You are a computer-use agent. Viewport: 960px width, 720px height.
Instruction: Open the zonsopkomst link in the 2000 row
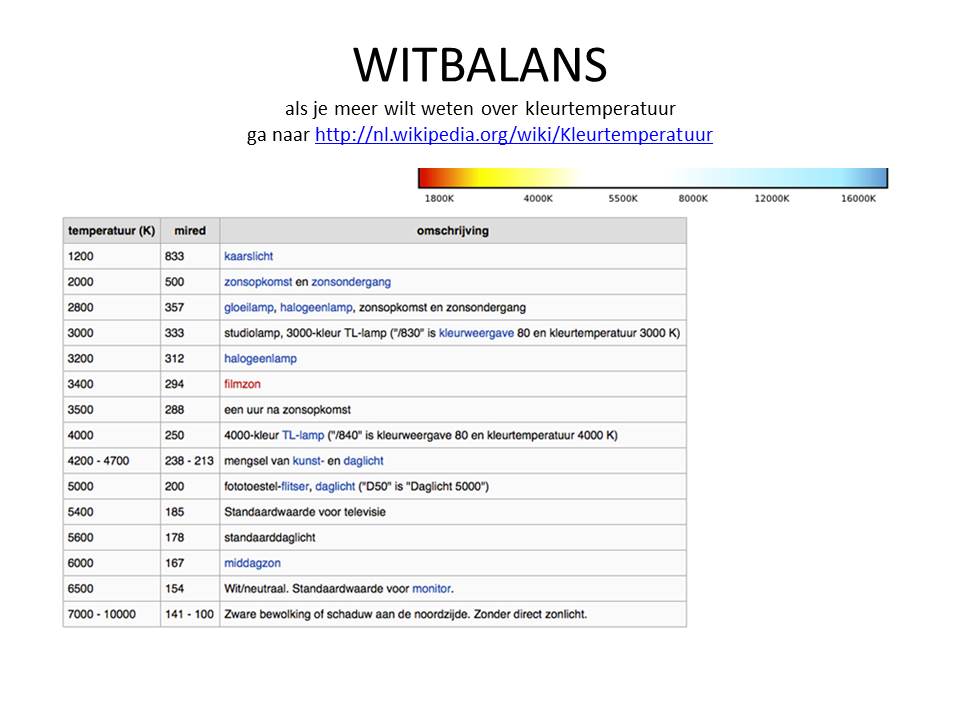[258, 282]
